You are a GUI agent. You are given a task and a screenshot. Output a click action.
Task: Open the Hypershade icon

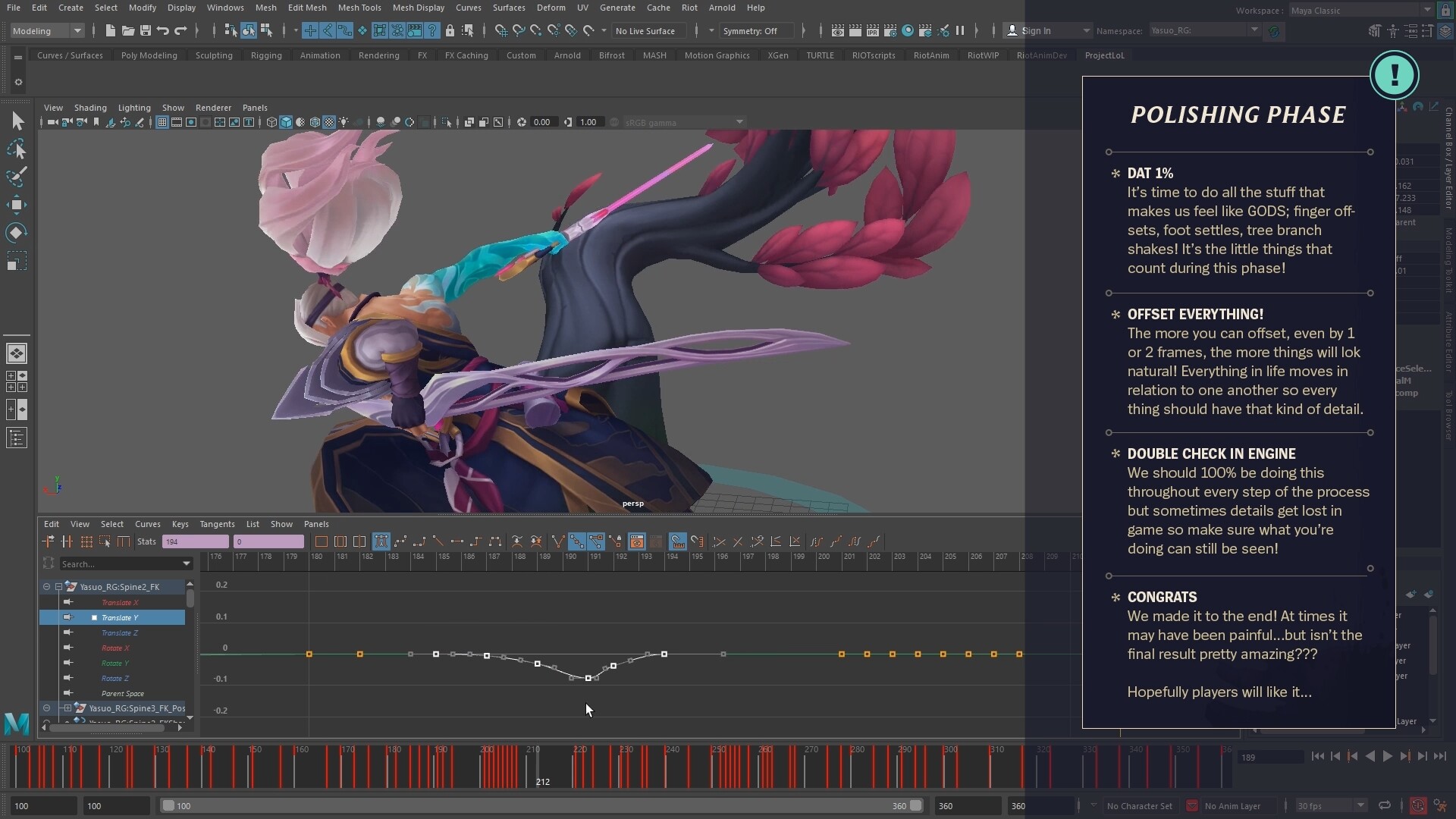(x=908, y=31)
